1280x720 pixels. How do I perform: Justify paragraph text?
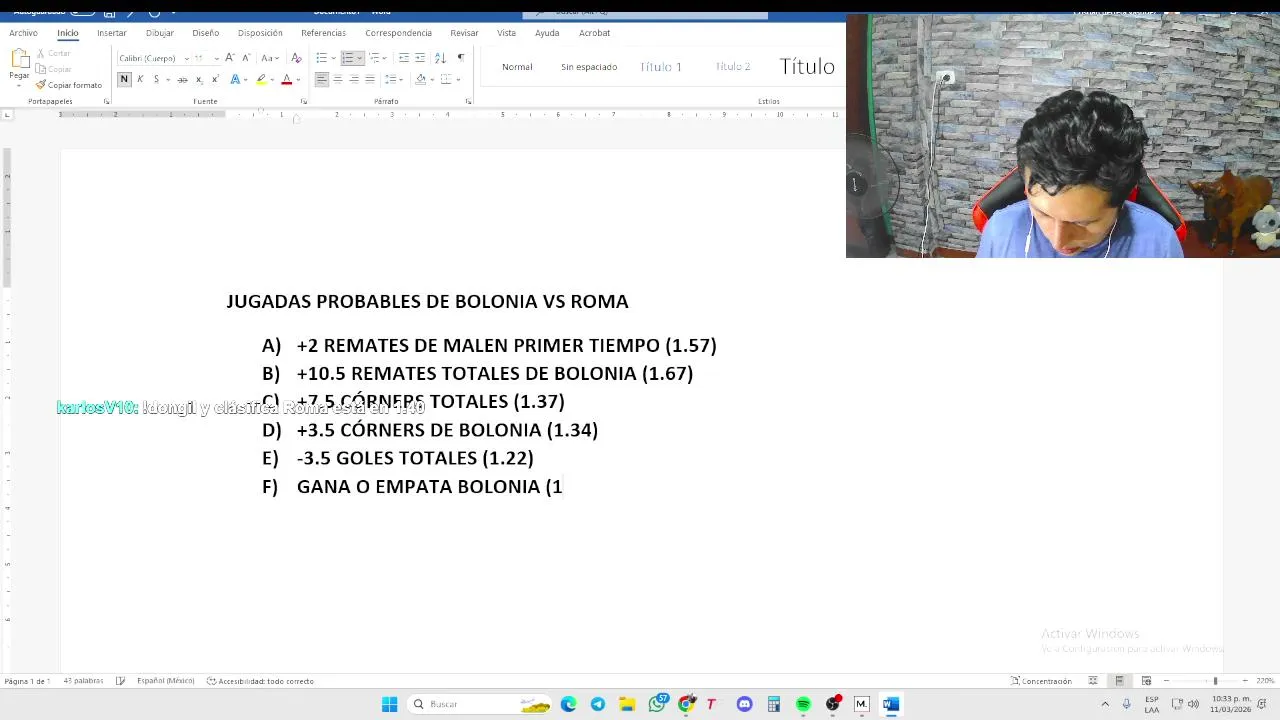(x=369, y=79)
